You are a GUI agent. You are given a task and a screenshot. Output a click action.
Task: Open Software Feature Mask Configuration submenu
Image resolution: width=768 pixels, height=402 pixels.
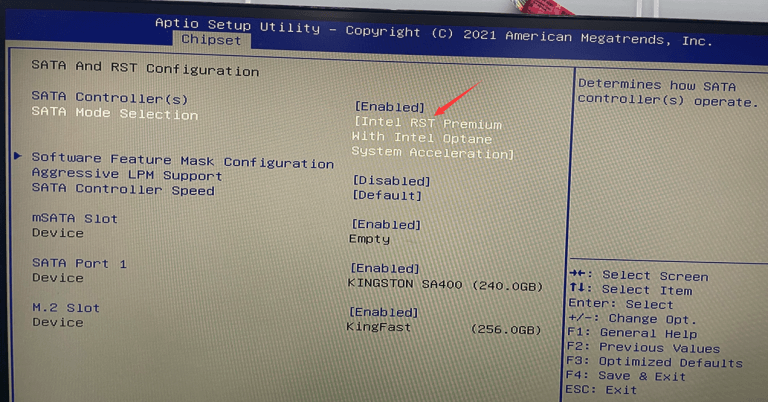coord(182,160)
